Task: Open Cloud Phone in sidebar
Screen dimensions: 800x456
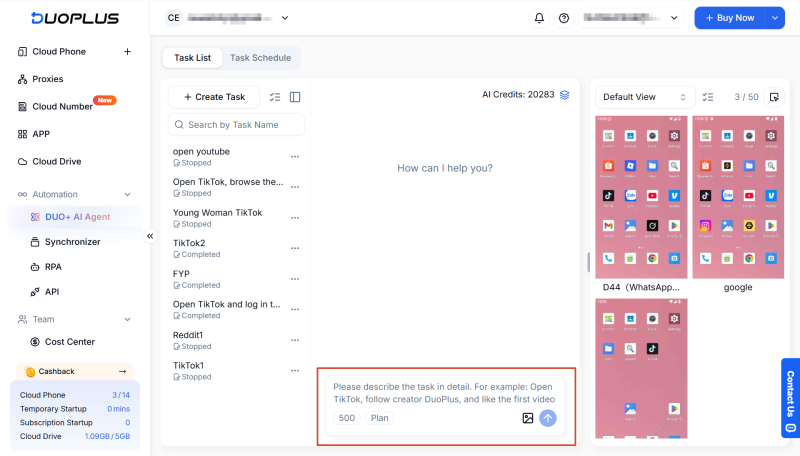Action: pos(59,52)
